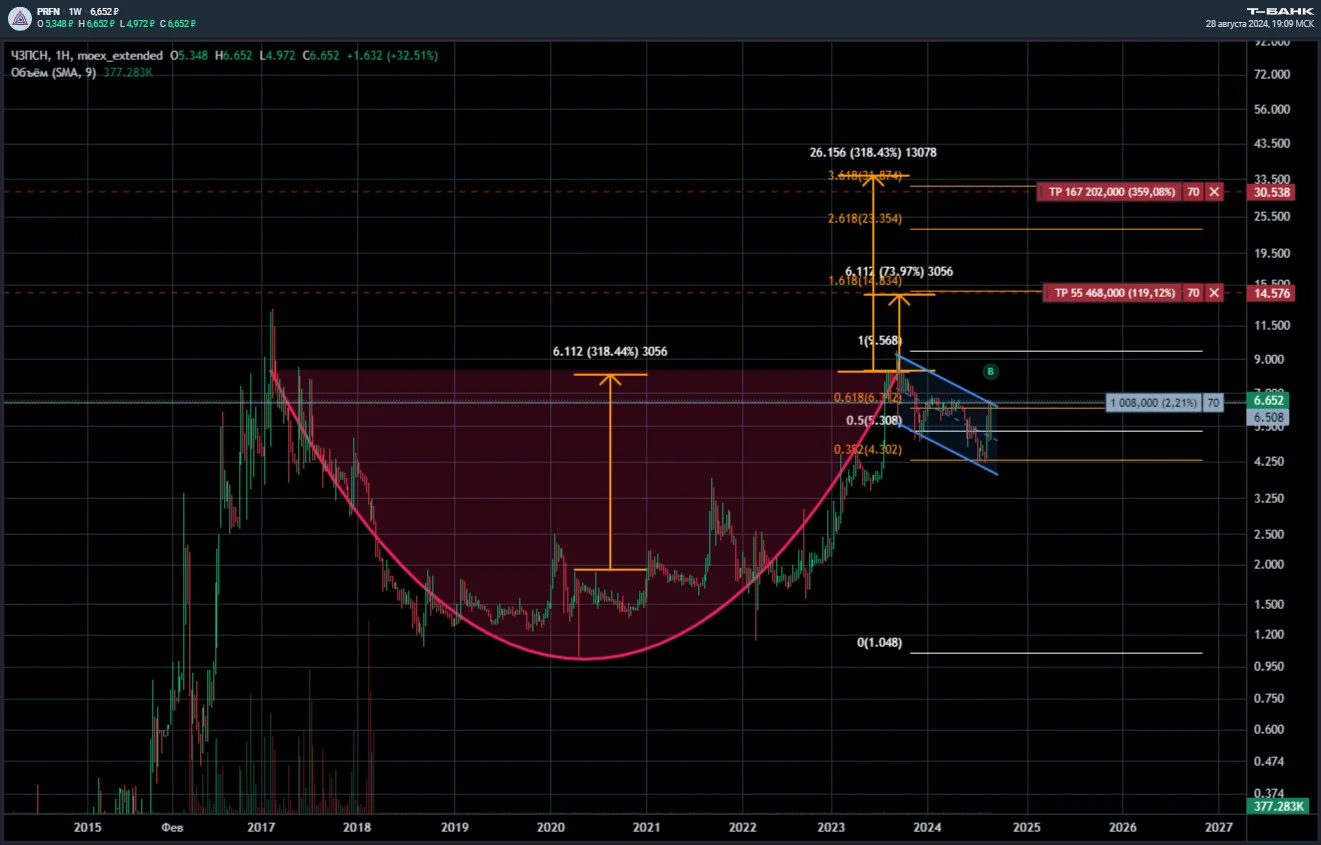Viewport: 1321px width, 845px height.
Task: Click the PRFN company logo icon
Action: [x=19, y=17]
